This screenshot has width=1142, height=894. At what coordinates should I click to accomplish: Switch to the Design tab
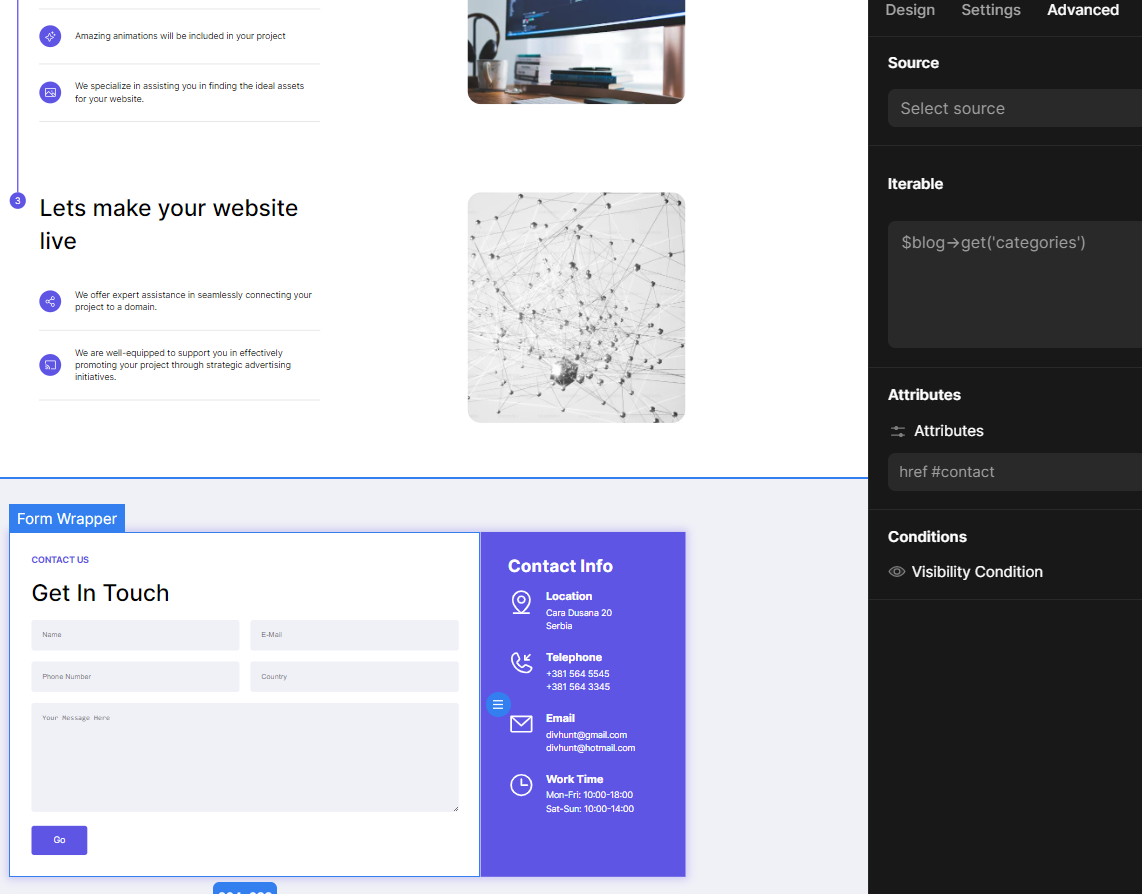point(910,10)
